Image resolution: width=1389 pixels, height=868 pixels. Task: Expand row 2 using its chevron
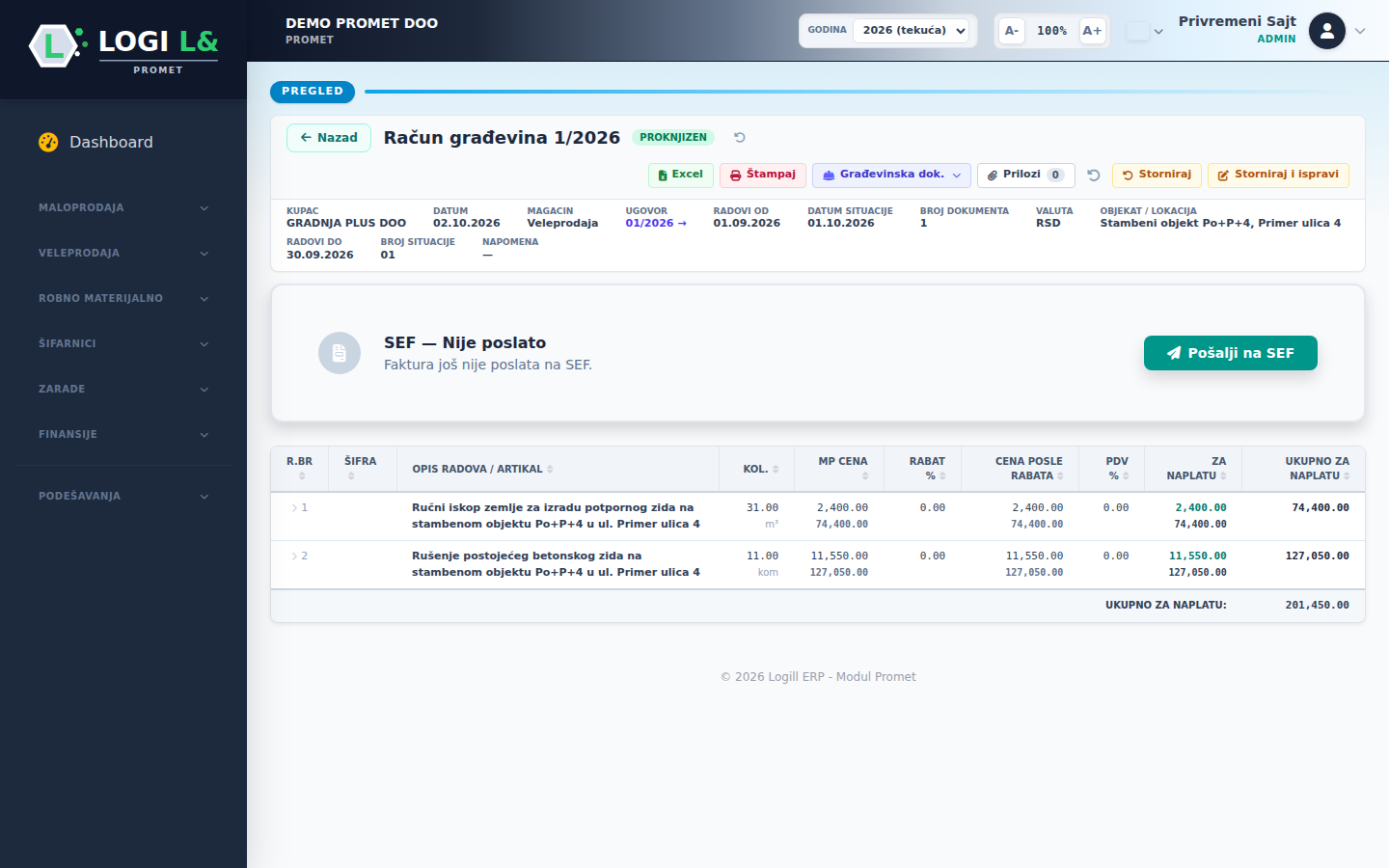click(294, 556)
